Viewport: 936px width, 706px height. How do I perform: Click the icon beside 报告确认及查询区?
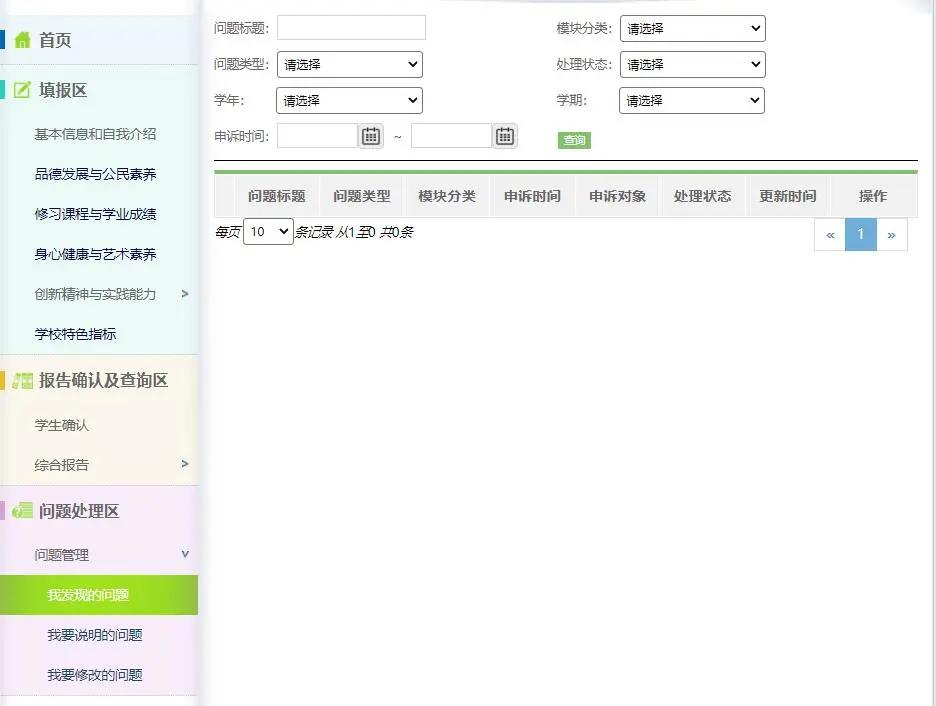[22, 380]
